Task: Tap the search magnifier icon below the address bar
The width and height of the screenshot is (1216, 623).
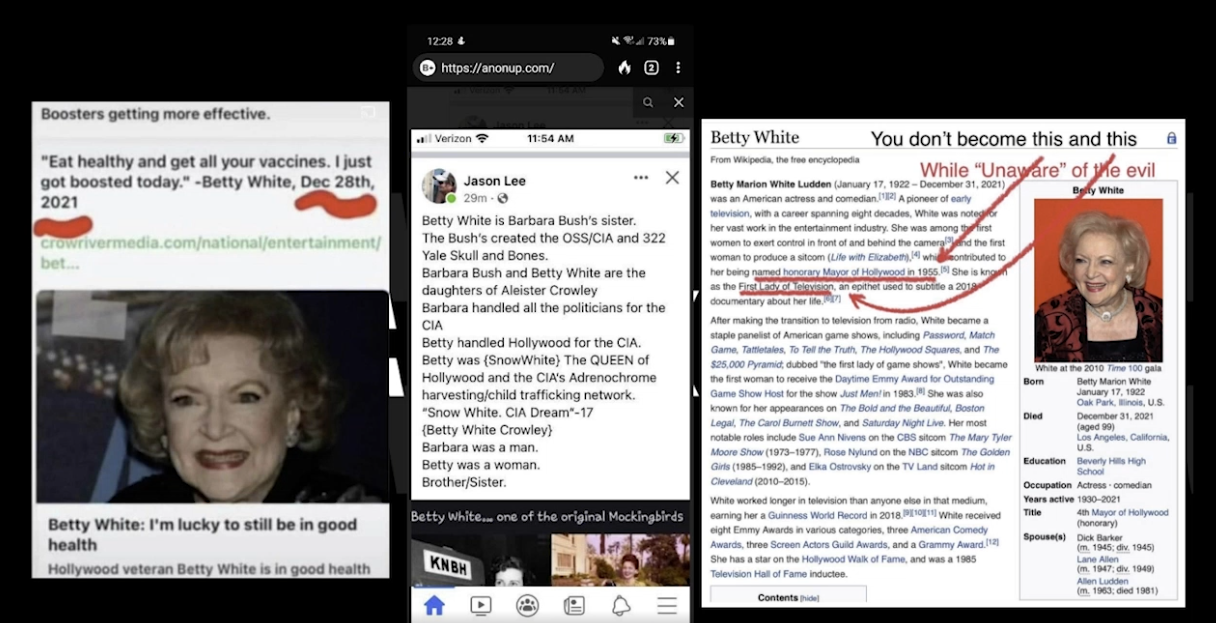Action: 649,102
